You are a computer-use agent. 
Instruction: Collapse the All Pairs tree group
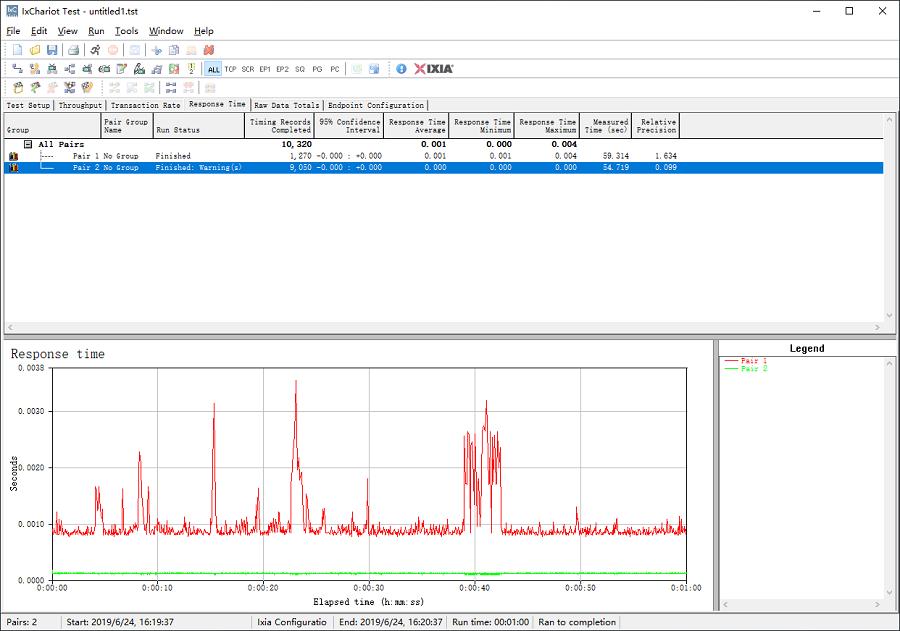pos(29,144)
